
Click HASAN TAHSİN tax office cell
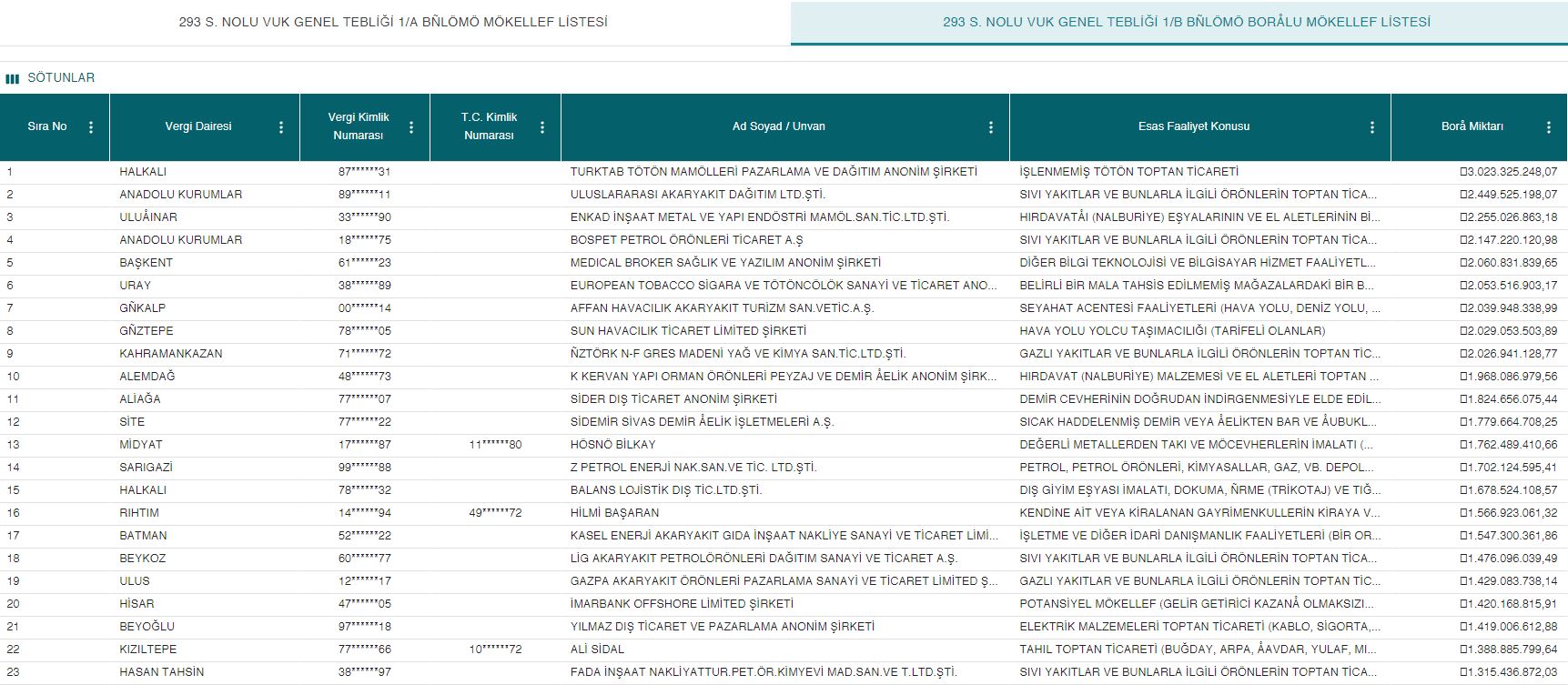(162, 672)
